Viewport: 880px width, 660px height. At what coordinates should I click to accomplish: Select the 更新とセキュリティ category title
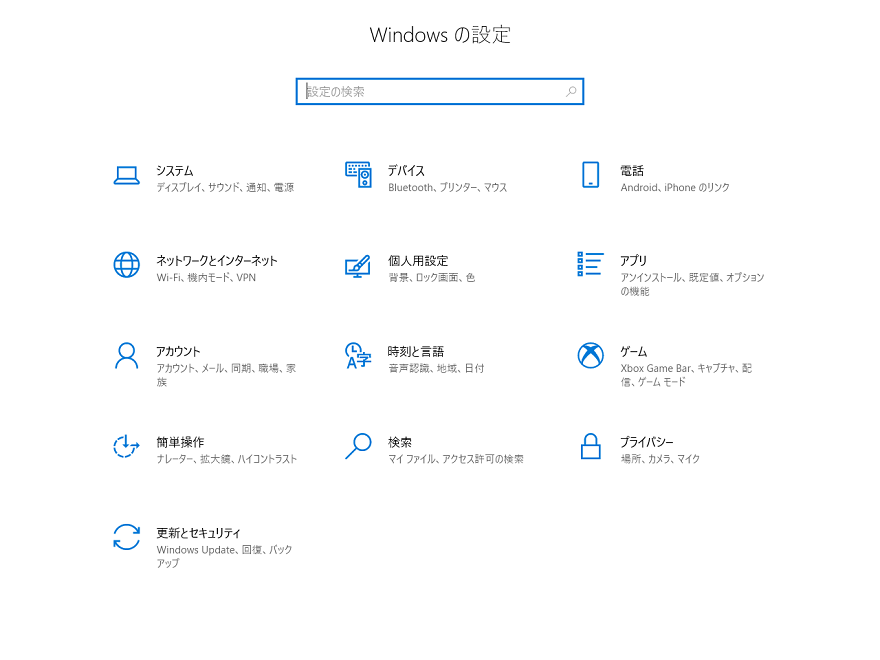[198, 533]
